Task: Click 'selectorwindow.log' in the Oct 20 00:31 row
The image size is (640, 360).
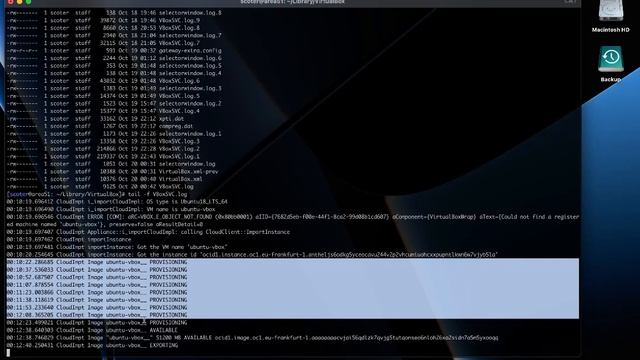Action: click(187, 164)
